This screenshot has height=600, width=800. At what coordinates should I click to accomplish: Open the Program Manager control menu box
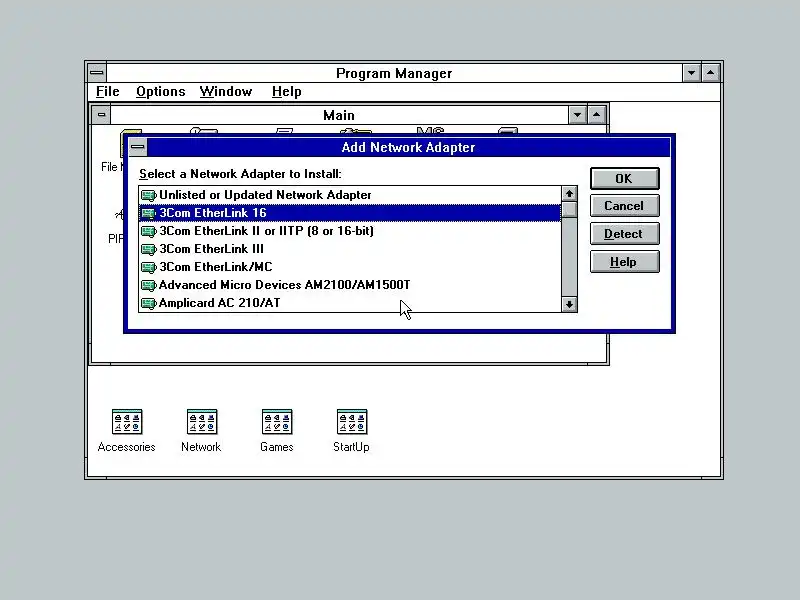[x=96, y=73]
